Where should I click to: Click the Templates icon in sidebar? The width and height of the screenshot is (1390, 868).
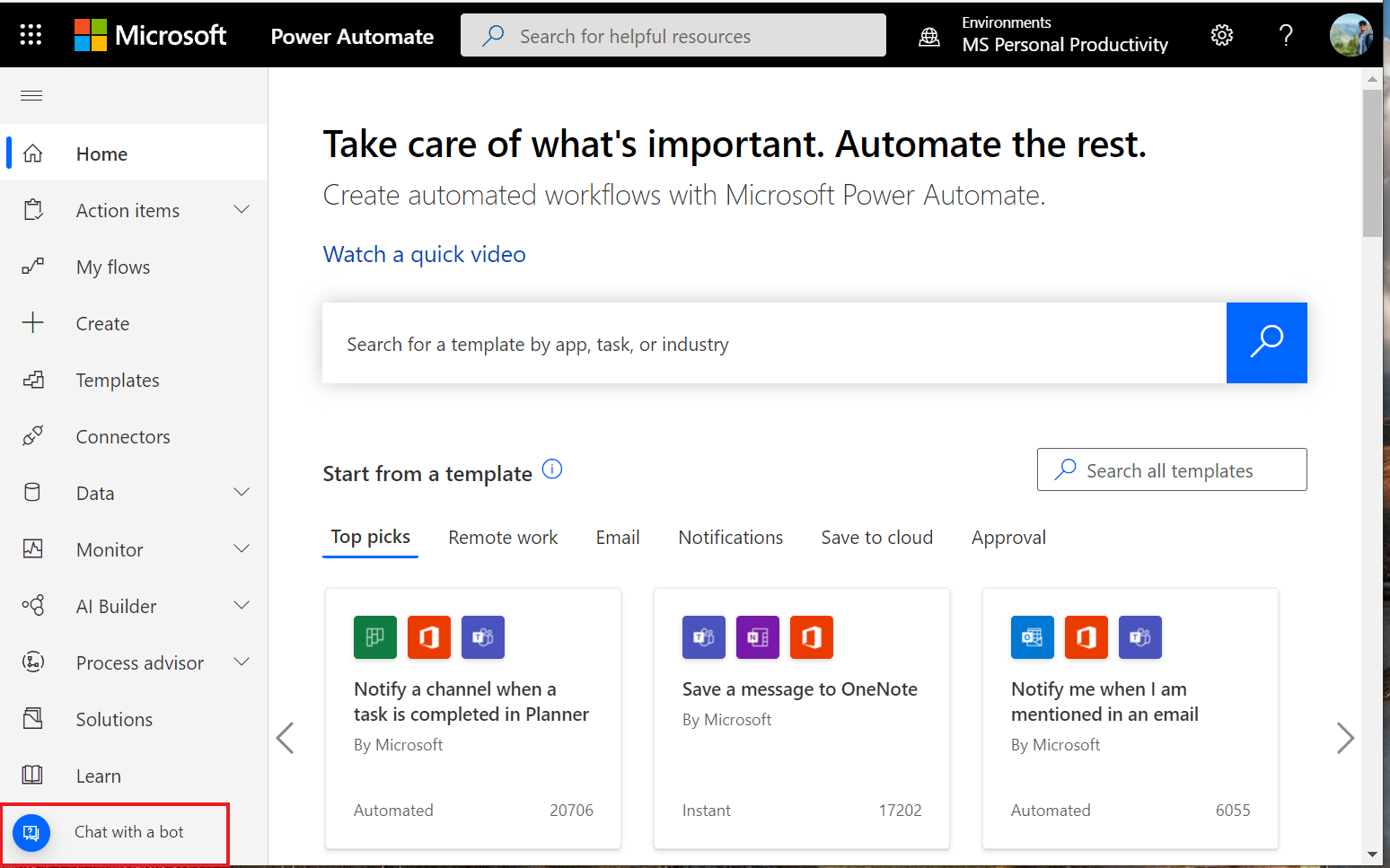pyautogui.click(x=33, y=380)
